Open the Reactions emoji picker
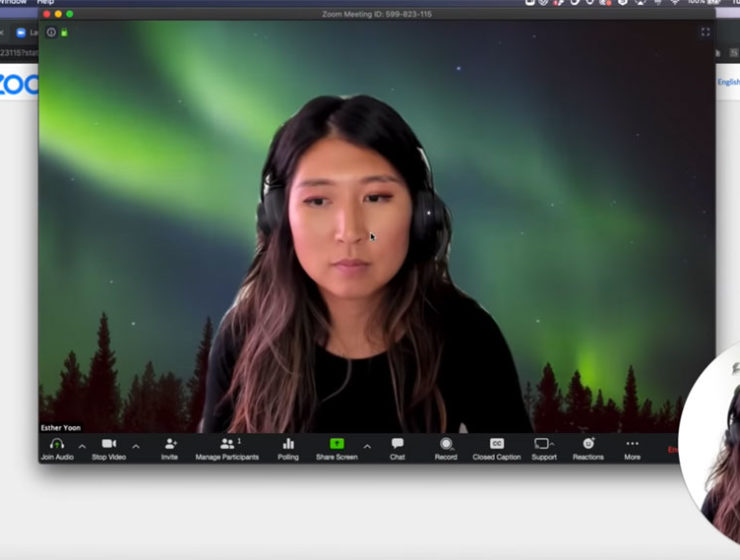Screen dimensions: 740x560 coord(588,444)
